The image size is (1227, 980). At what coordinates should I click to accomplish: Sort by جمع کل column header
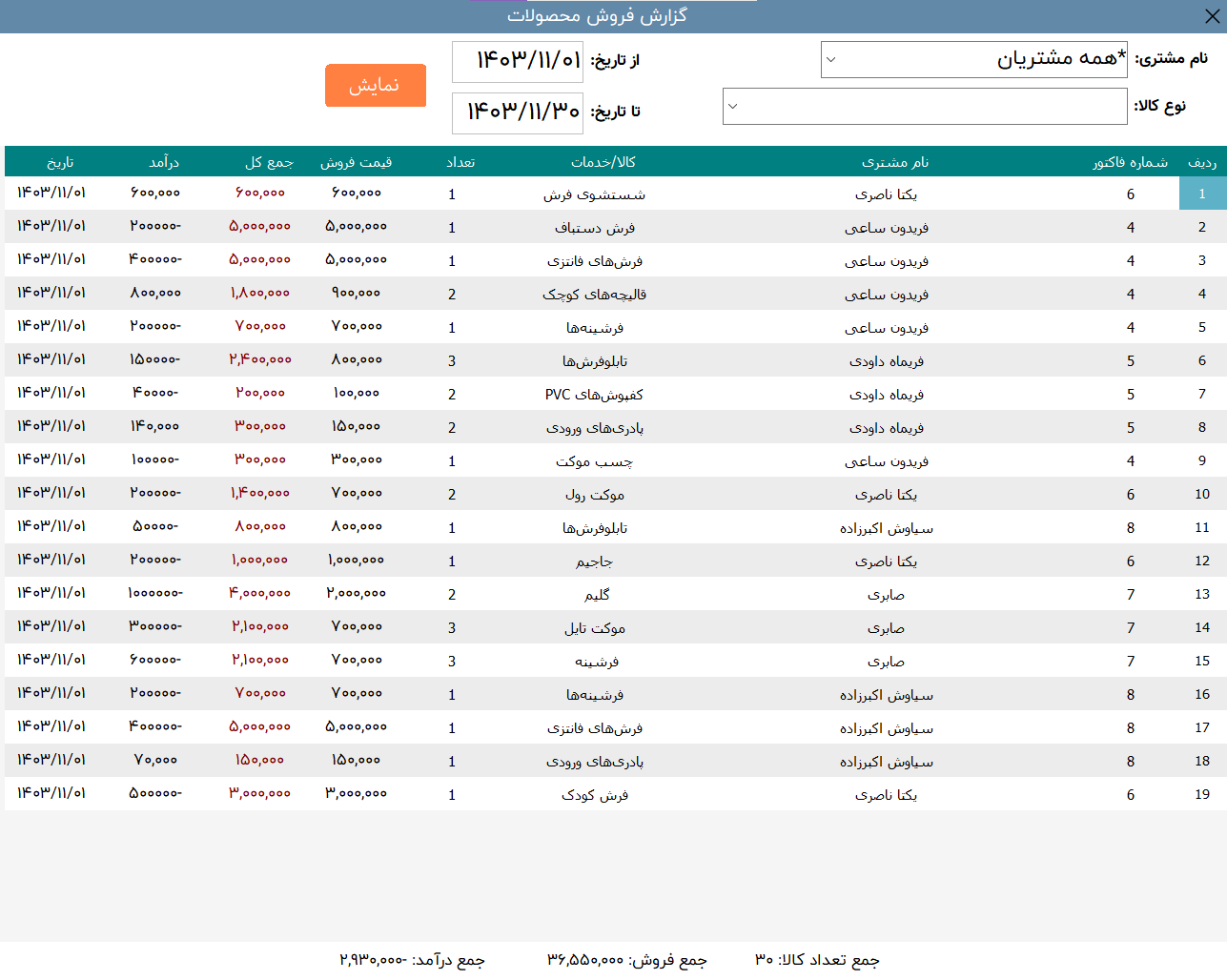pyautogui.click(x=269, y=162)
